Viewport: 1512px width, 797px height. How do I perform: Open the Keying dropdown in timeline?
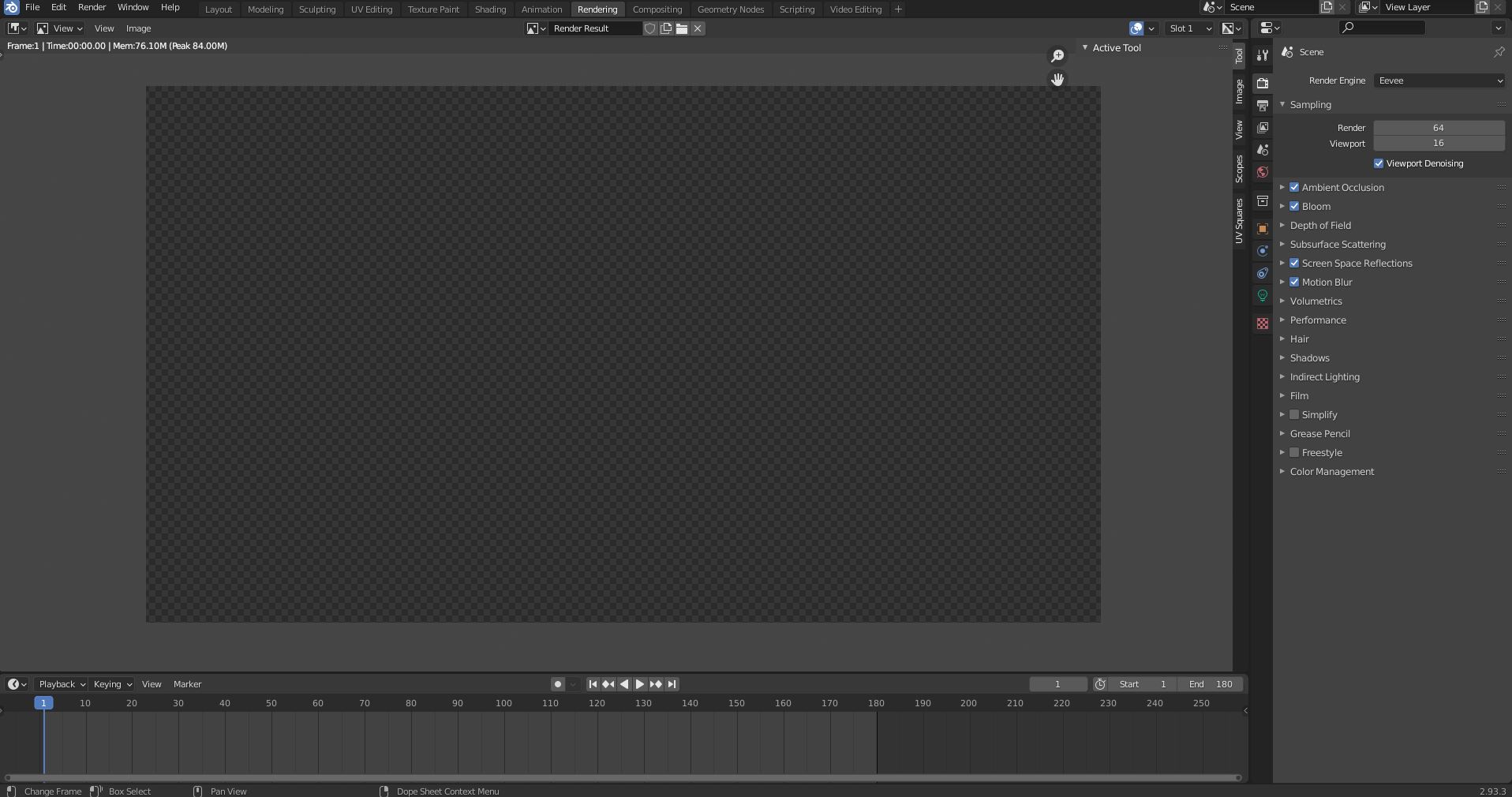click(112, 684)
